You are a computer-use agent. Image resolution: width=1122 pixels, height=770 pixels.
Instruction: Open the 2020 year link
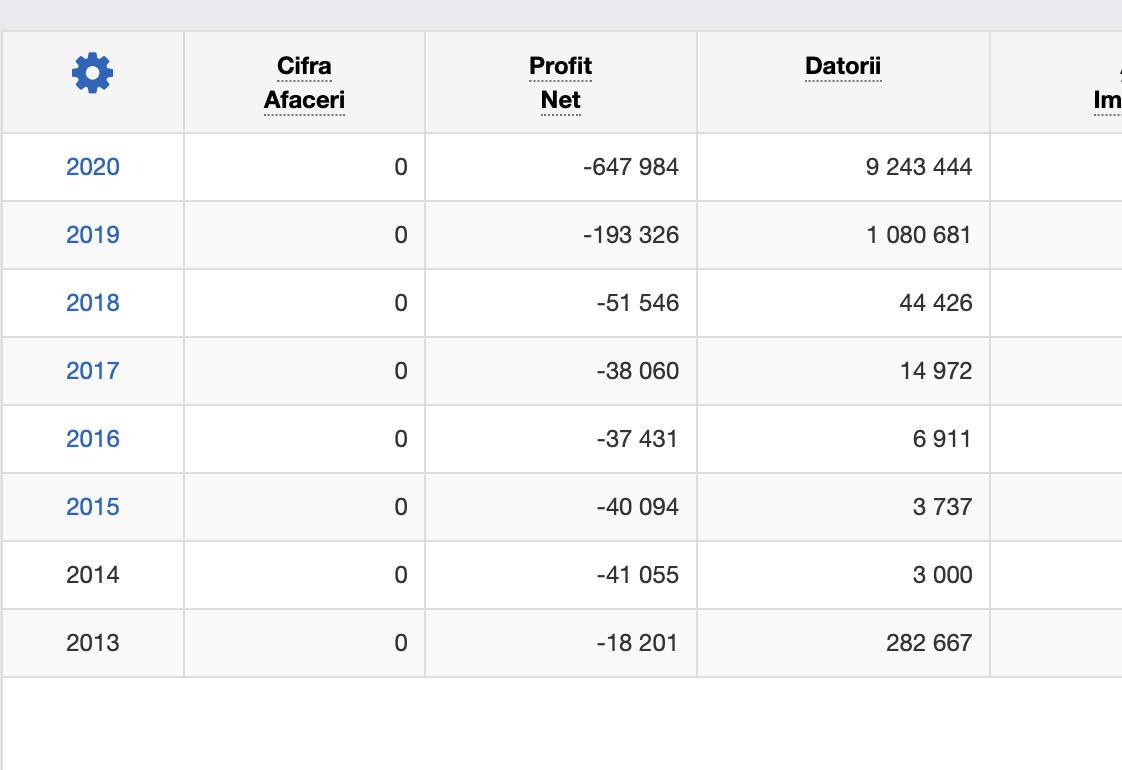93,167
